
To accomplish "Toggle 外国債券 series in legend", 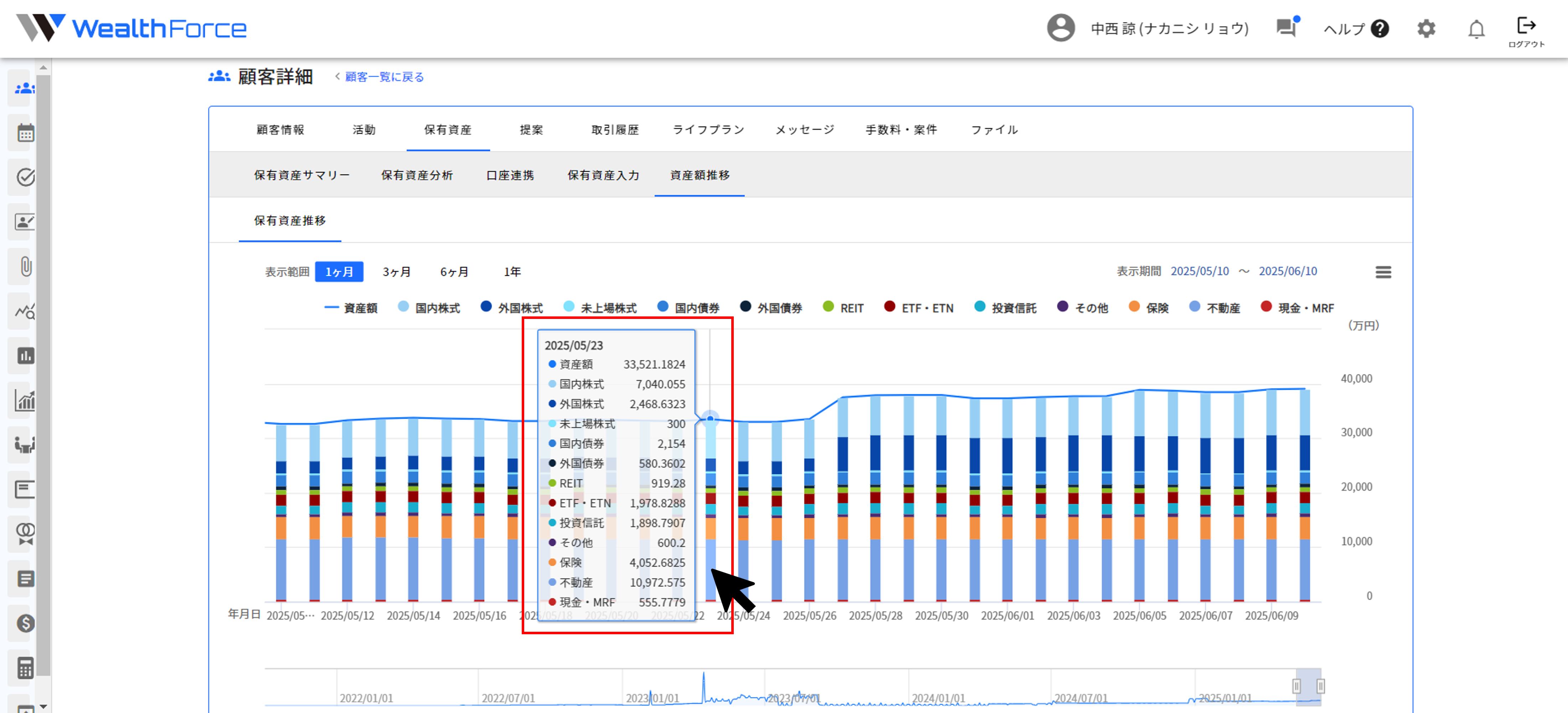I will [x=771, y=308].
